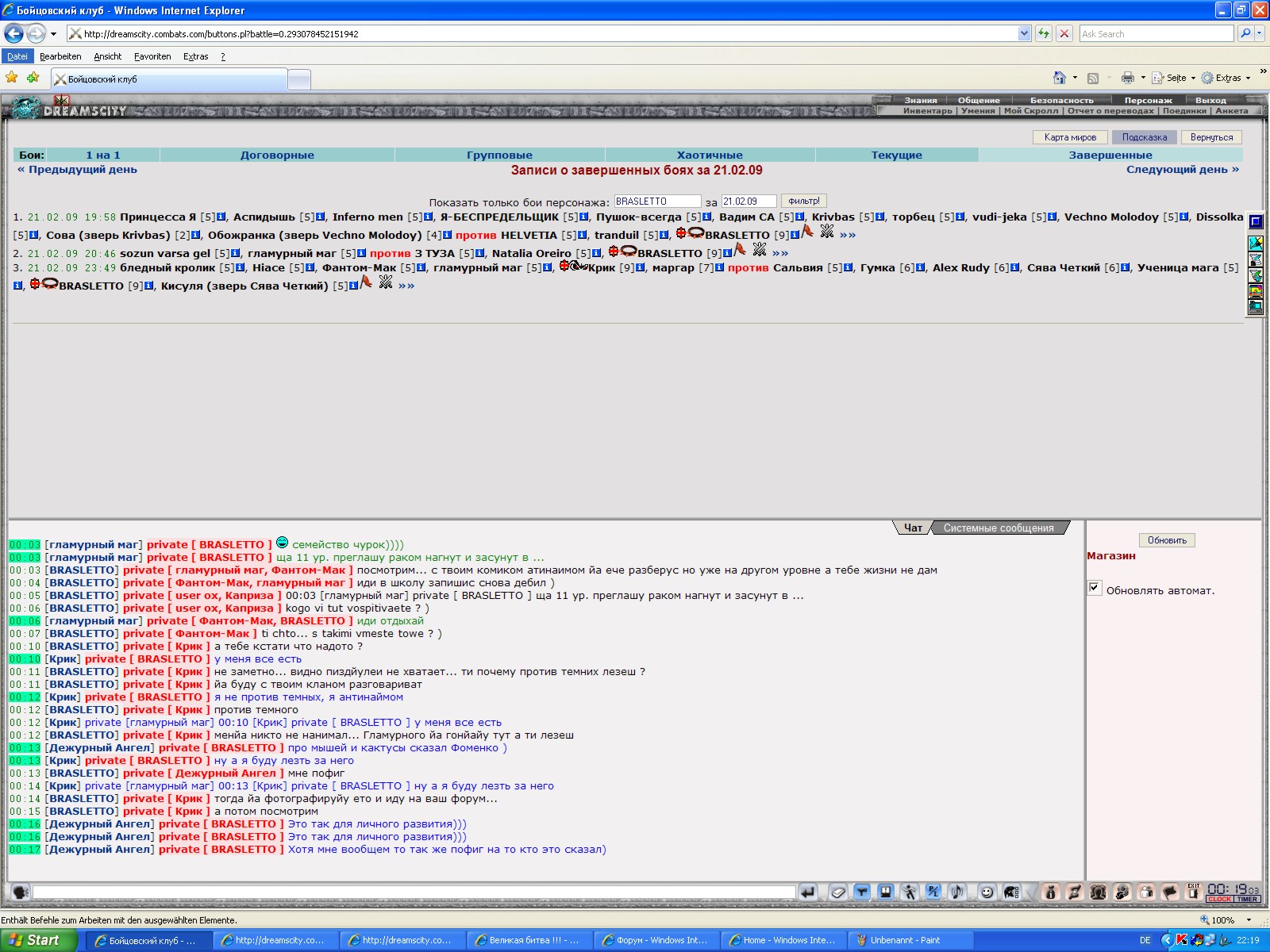Open the Favoriten menu
The width and height of the screenshot is (1270, 952).
coord(152,56)
